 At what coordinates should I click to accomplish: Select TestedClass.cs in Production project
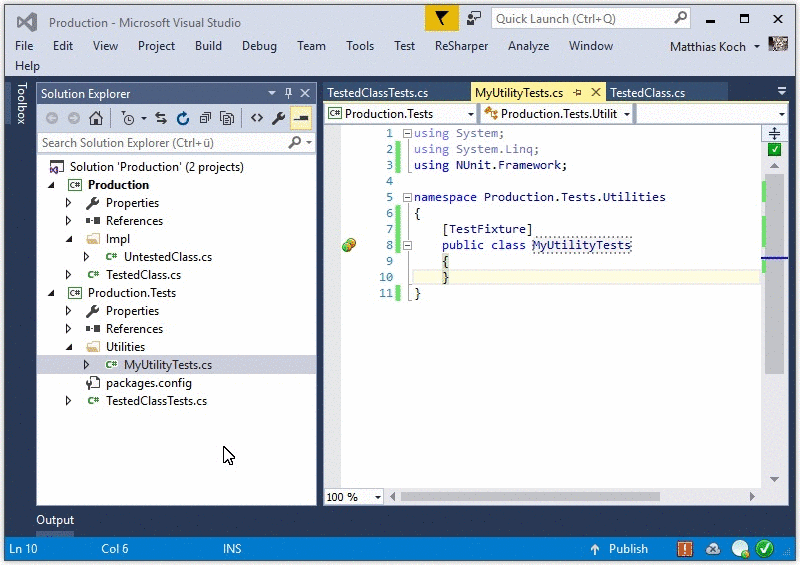click(143, 275)
